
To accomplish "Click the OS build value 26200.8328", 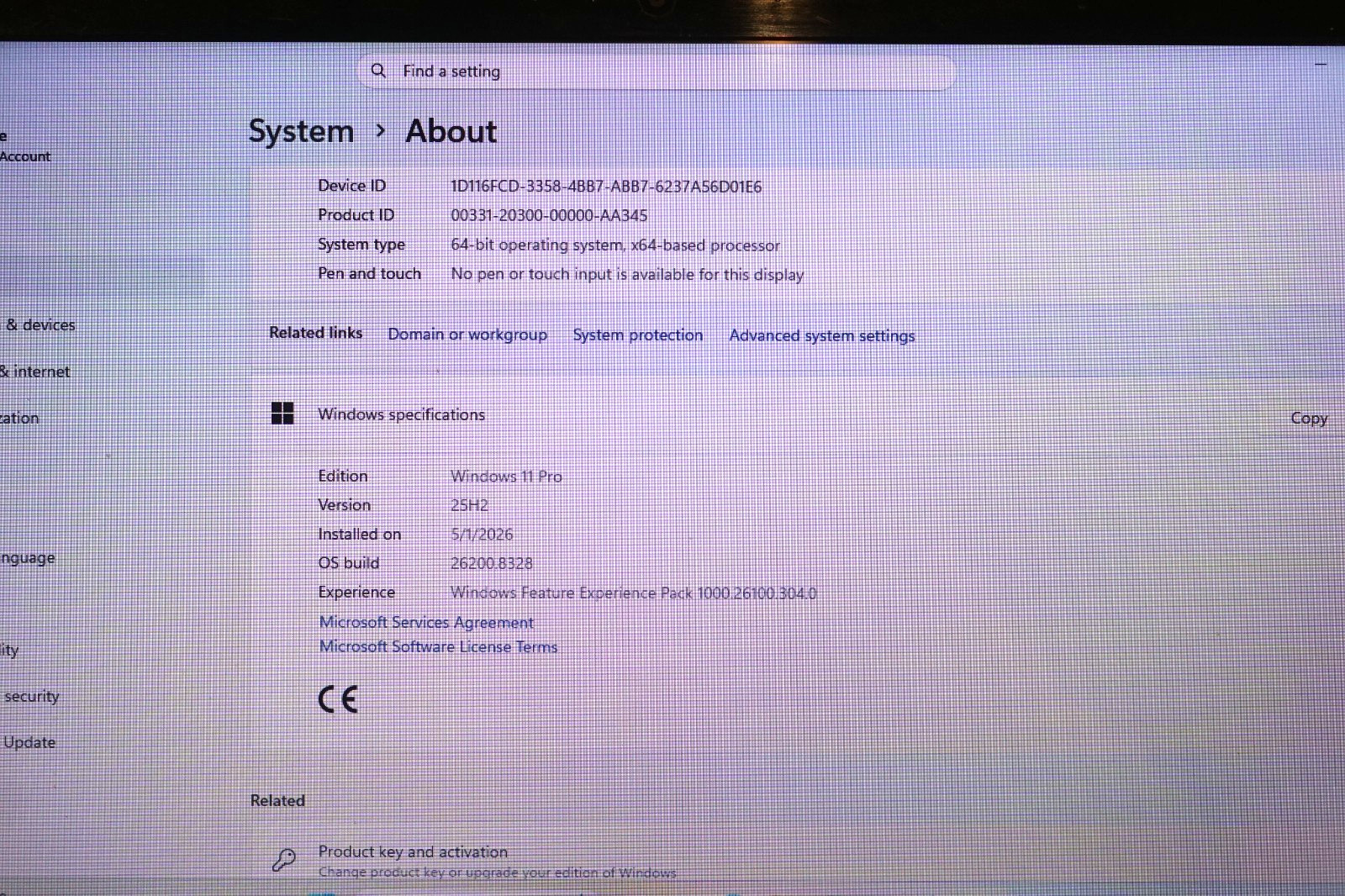I will coord(492,563).
